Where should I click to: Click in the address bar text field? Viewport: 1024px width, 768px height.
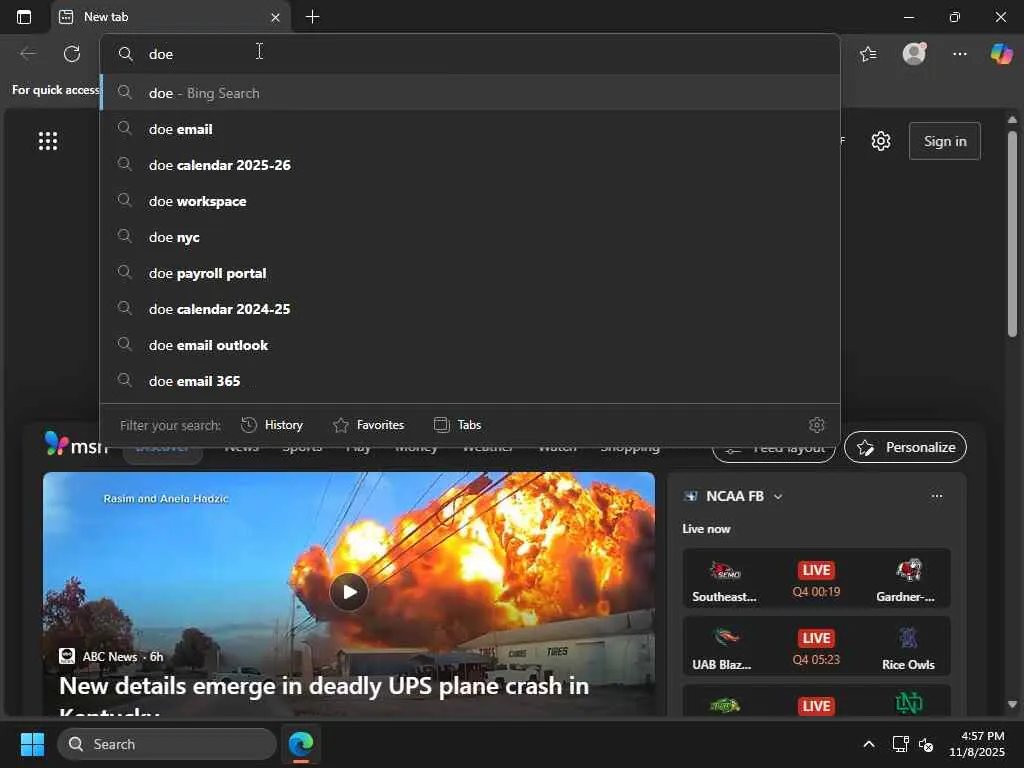(470, 54)
